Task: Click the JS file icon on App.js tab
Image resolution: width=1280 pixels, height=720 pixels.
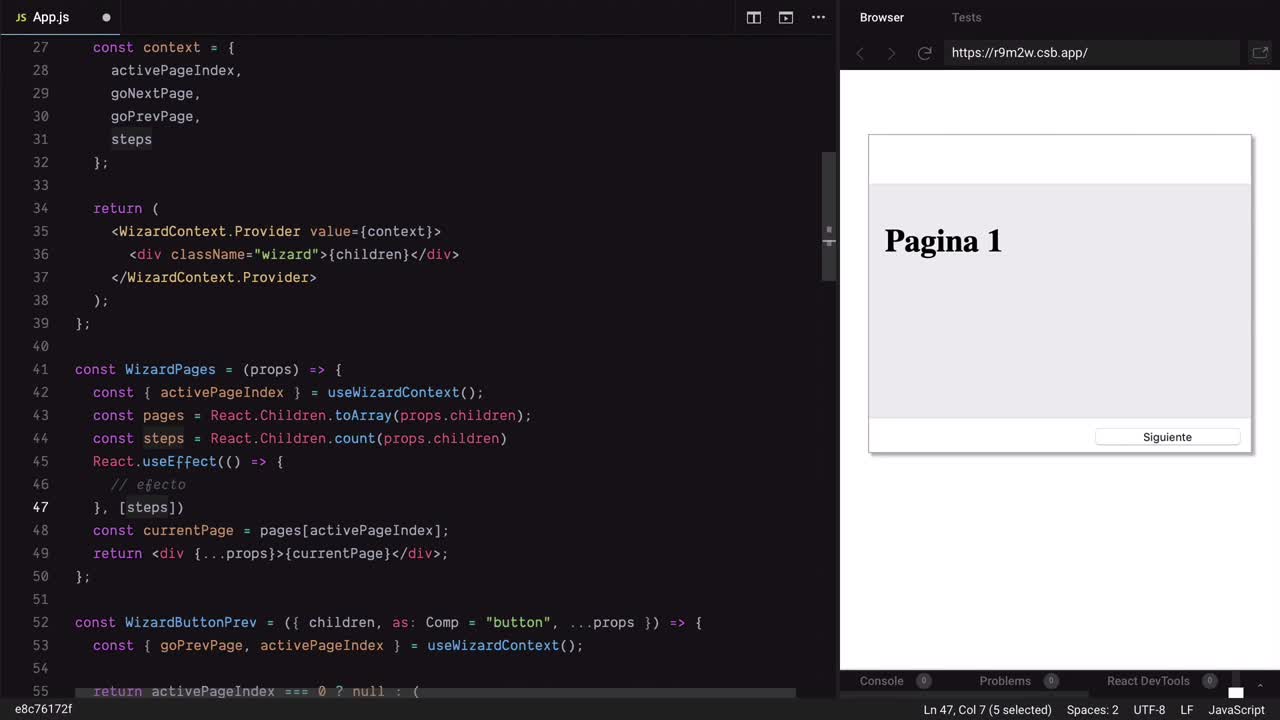Action: pyautogui.click(x=20, y=18)
